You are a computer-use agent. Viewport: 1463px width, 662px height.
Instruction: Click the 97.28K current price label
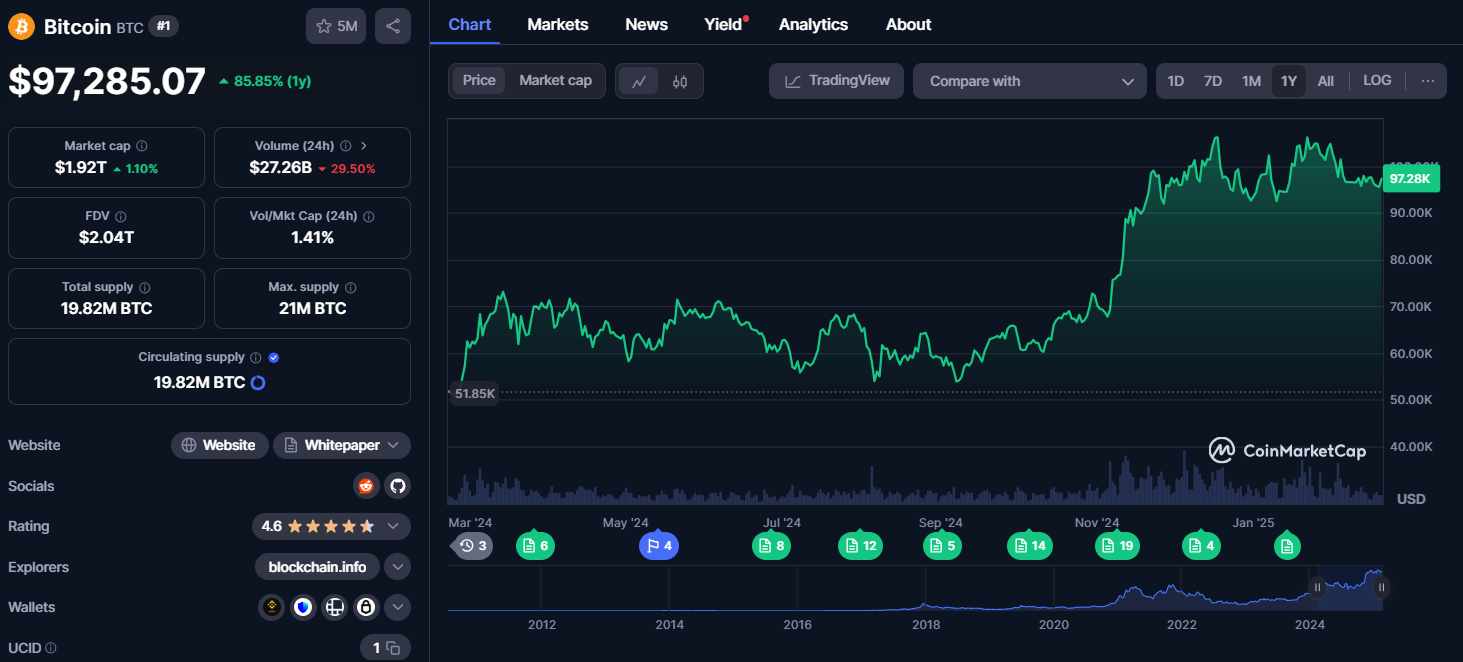[x=1410, y=179]
